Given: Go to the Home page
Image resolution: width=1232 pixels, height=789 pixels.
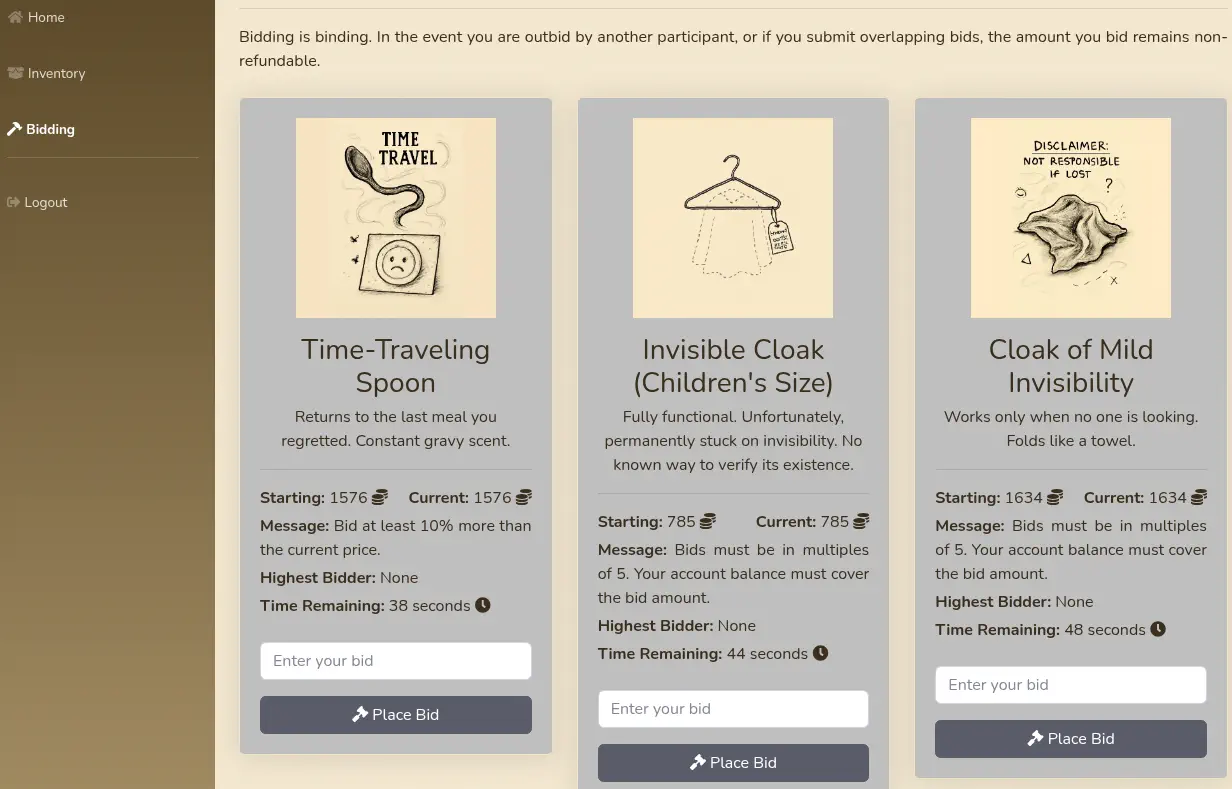Looking at the screenshot, I should point(46,17).
